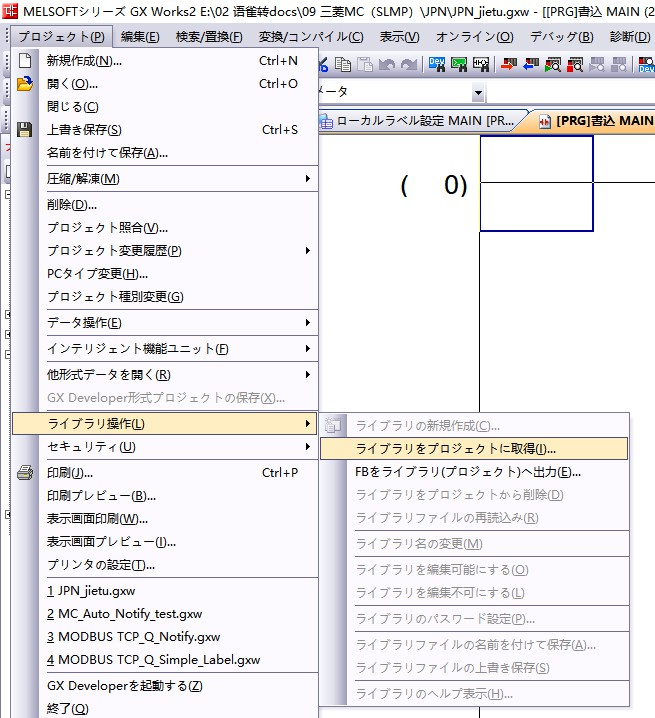655x718 pixels.
Task: Select FBをライブラリ(プロジェクト)へ出力 submenu item
Action: coord(474,472)
